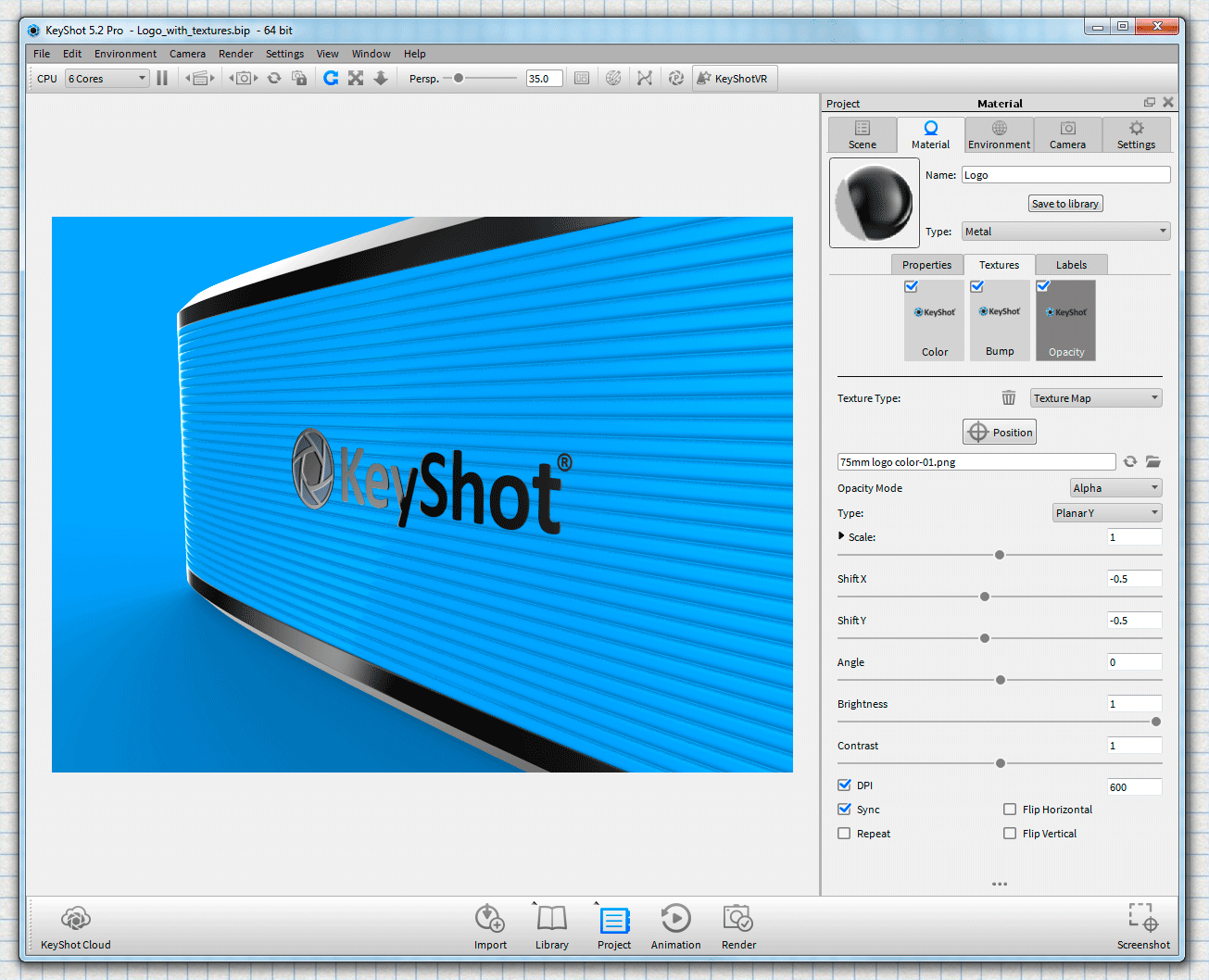Toggle the Project window from bottom bar
Viewport: 1209px width, 980px height.
coord(614,927)
